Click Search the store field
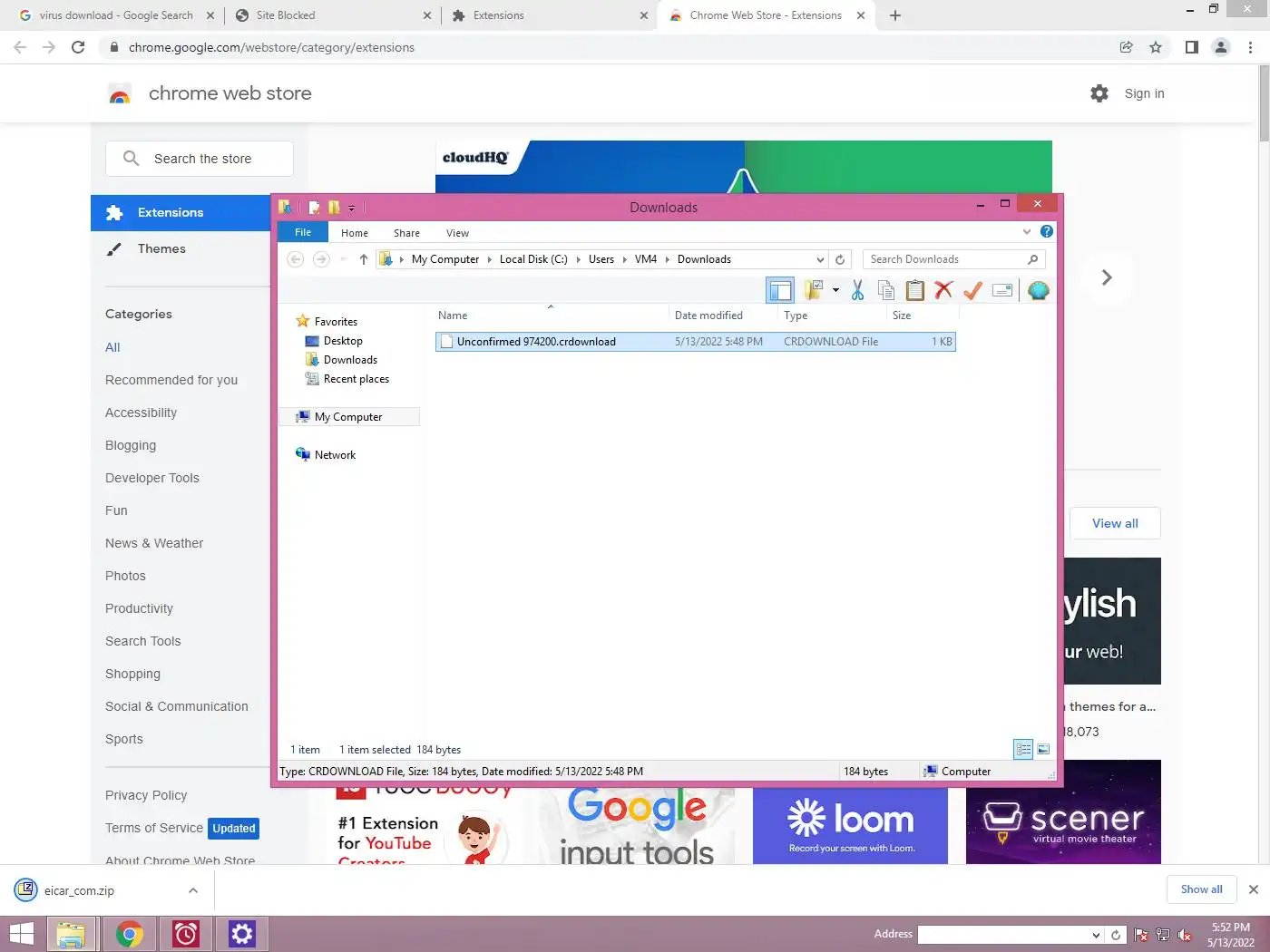This screenshot has width=1270, height=952. coord(200,159)
